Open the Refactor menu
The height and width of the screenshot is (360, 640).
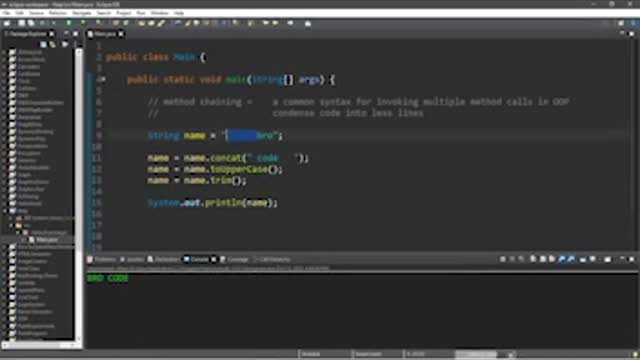[x=58, y=13]
